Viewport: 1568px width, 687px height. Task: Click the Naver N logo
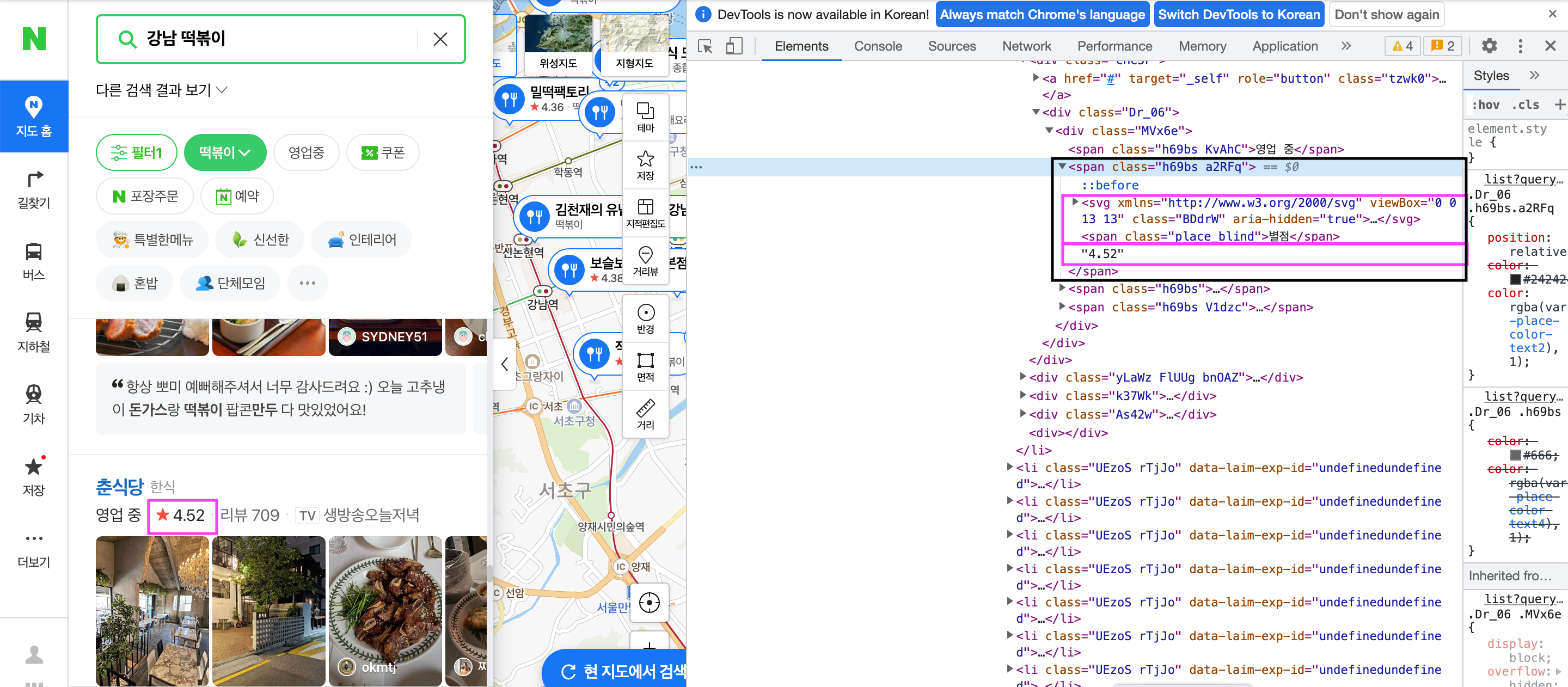tap(34, 38)
